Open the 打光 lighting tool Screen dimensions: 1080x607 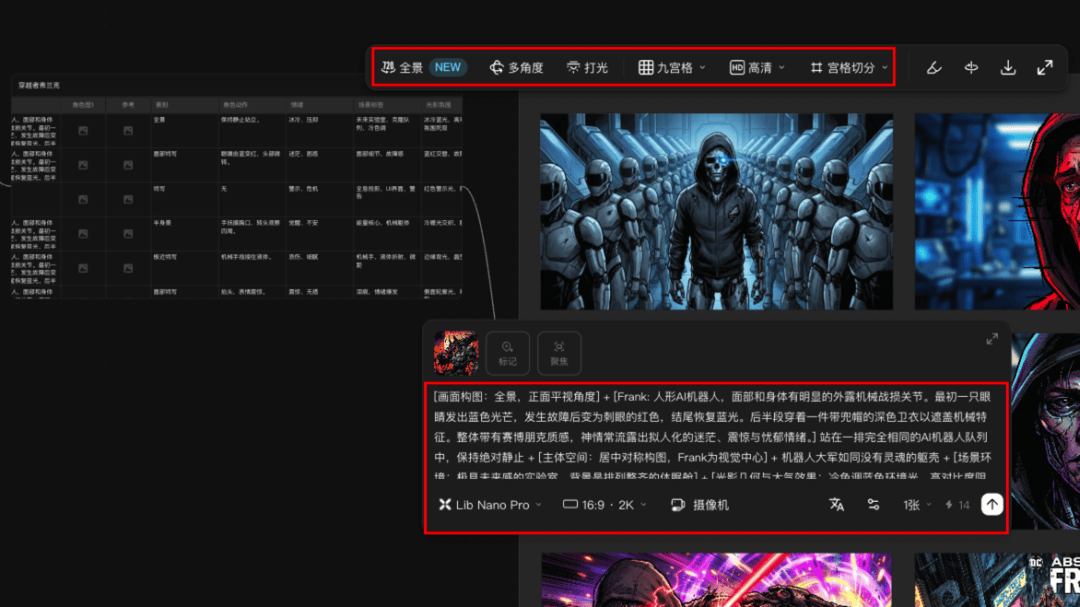pyautogui.click(x=588, y=68)
